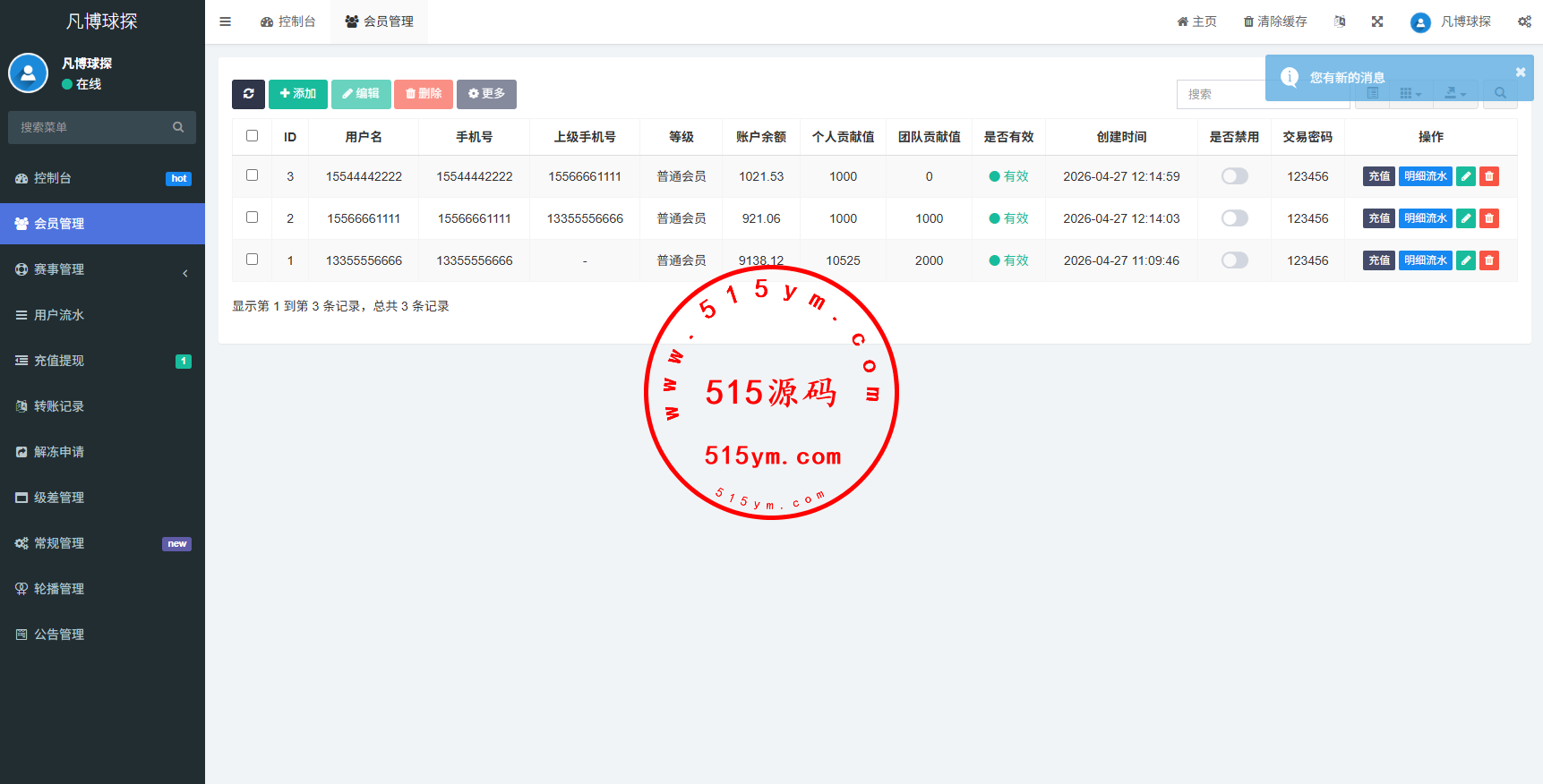
Task: Open the 更多 dropdown button
Action: [486, 94]
